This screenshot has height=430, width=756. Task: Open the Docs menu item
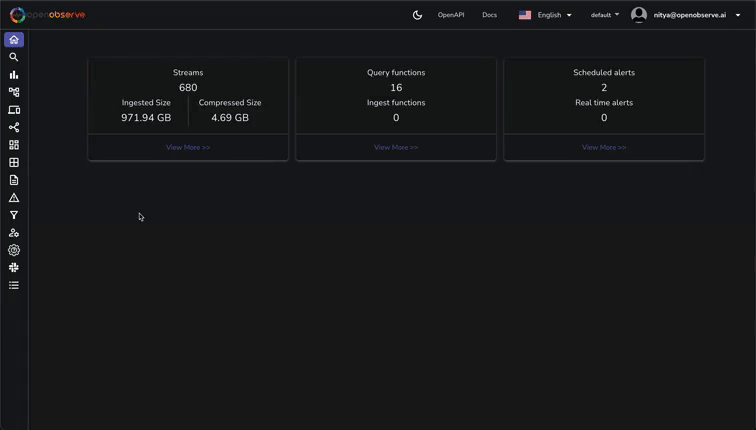pyautogui.click(x=489, y=15)
